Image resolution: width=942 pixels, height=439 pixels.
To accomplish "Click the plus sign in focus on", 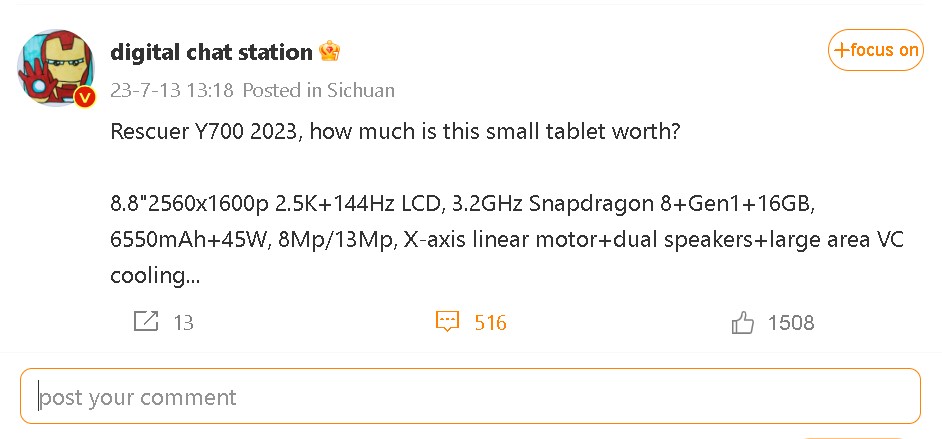I will [x=842, y=50].
